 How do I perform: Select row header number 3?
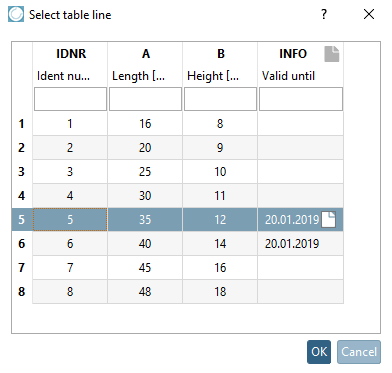click(22, 172)
